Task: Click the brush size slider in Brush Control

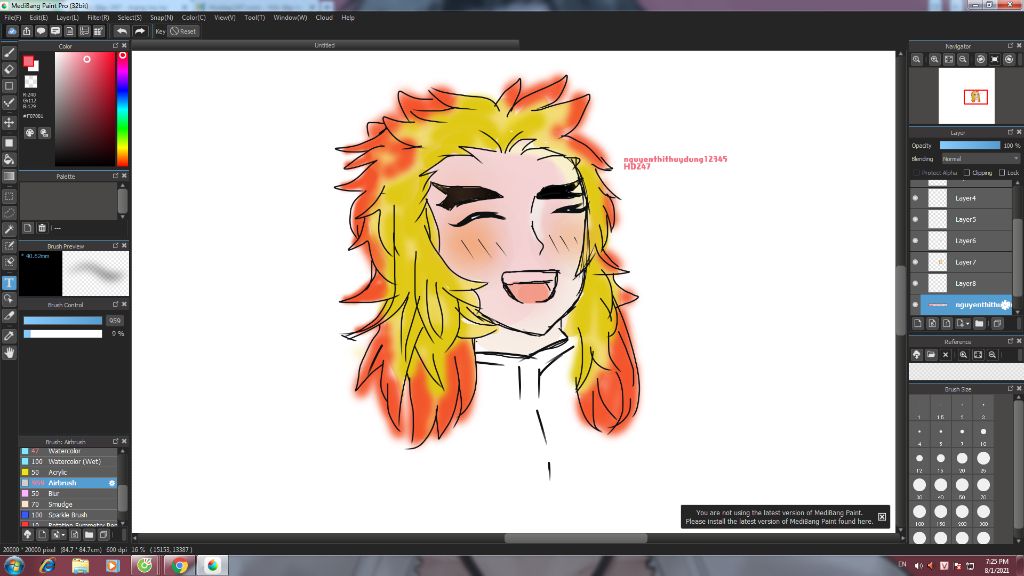Action: tap(63, 321)
